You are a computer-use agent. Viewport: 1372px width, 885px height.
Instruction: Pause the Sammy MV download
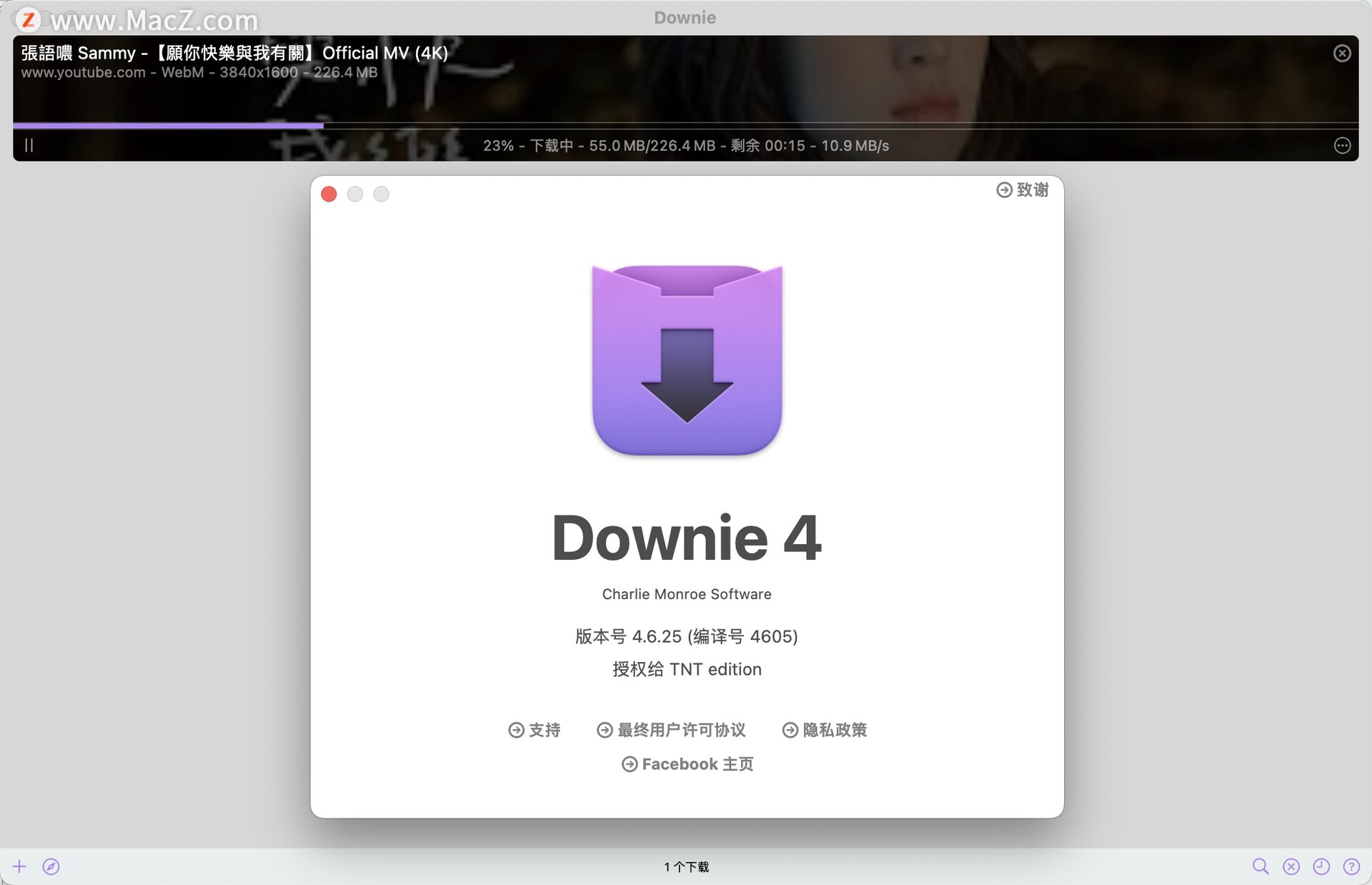pyautogui.click(x=29, y=145)
